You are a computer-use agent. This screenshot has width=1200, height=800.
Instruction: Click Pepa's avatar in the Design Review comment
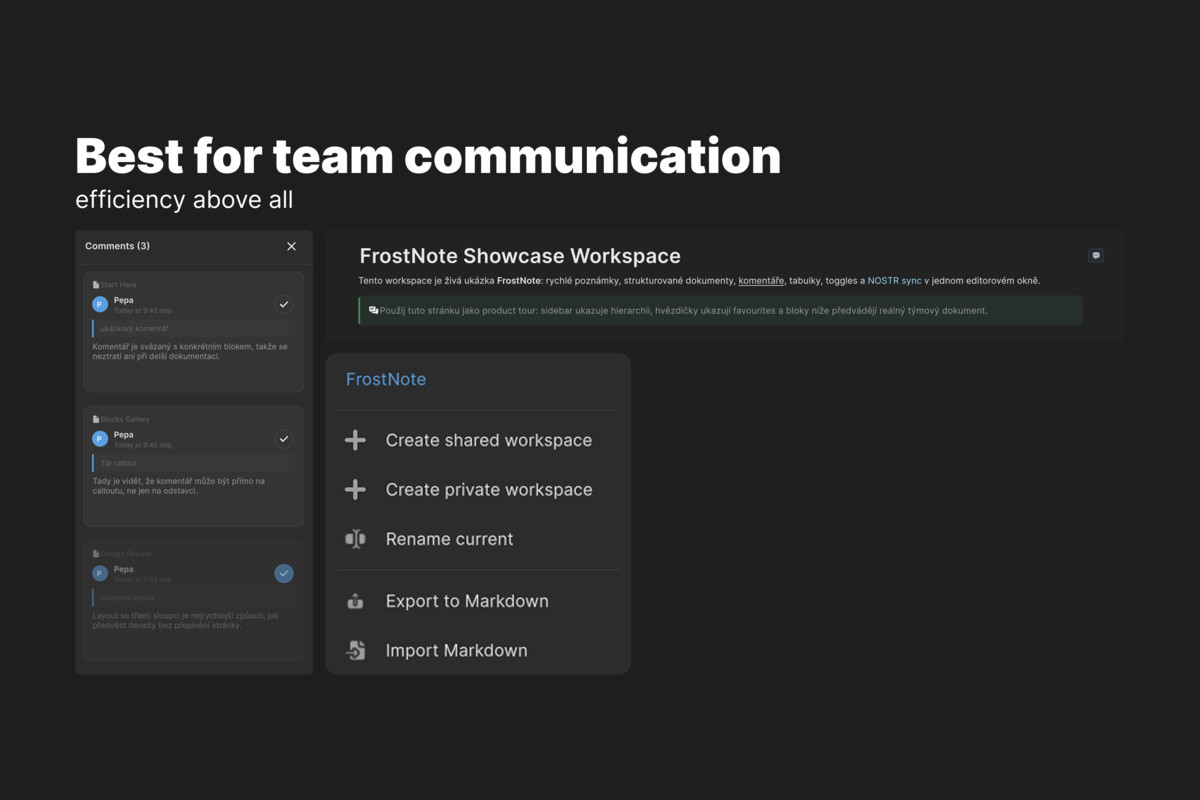click(100, 573)
